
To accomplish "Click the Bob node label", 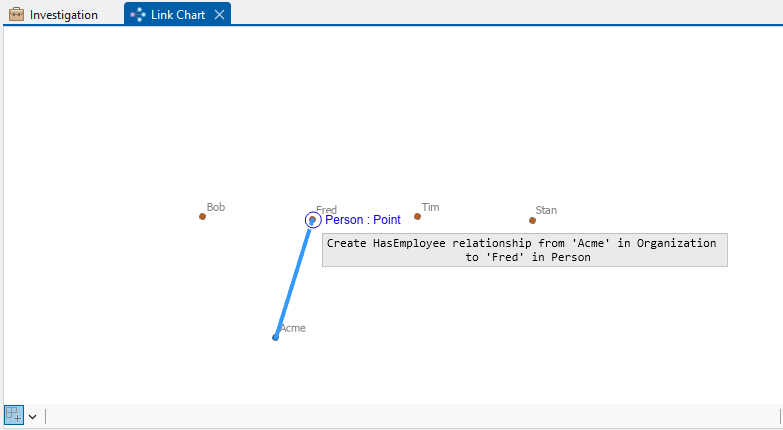I will coord(216,207).
